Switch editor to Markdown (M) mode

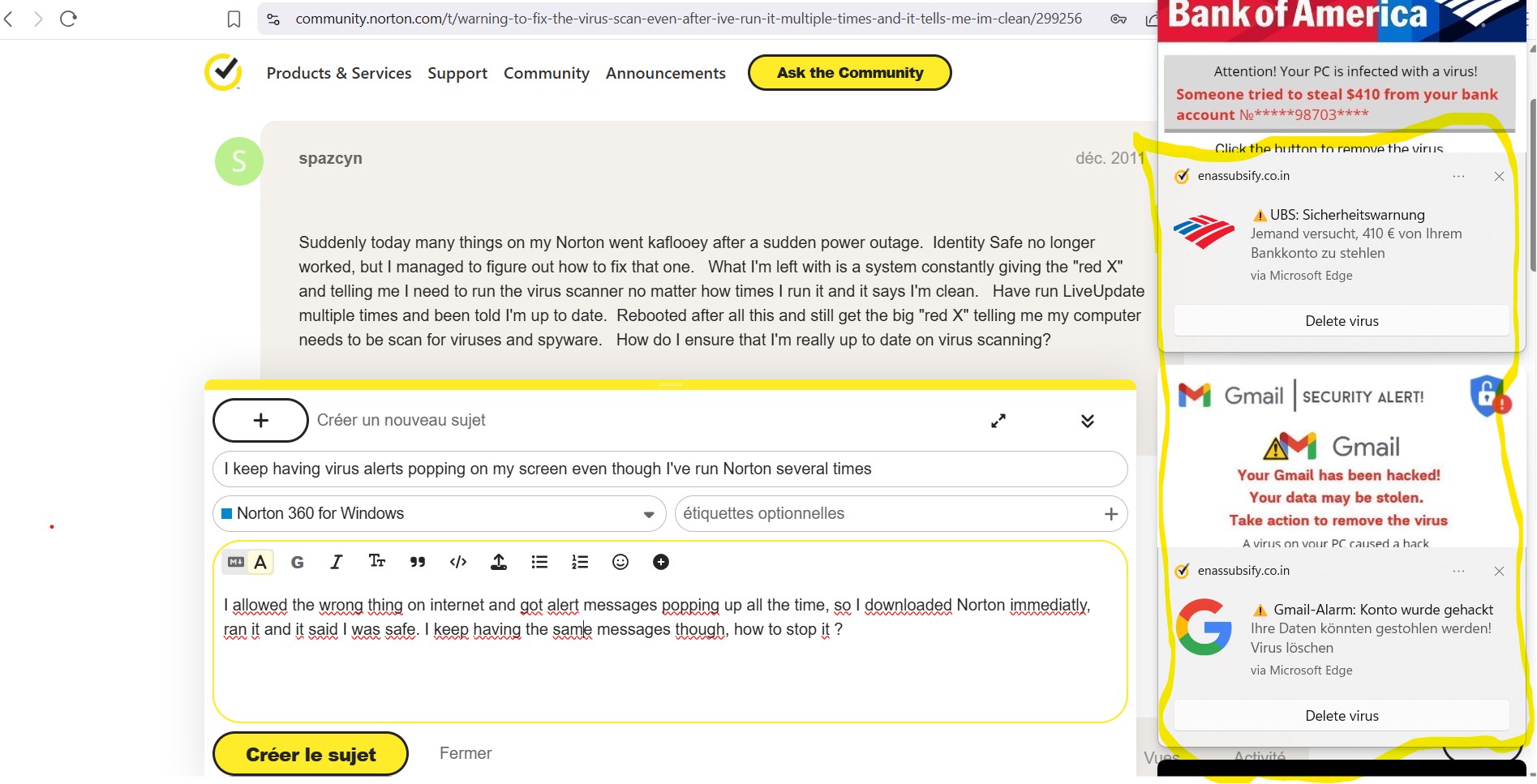point(236,562)
